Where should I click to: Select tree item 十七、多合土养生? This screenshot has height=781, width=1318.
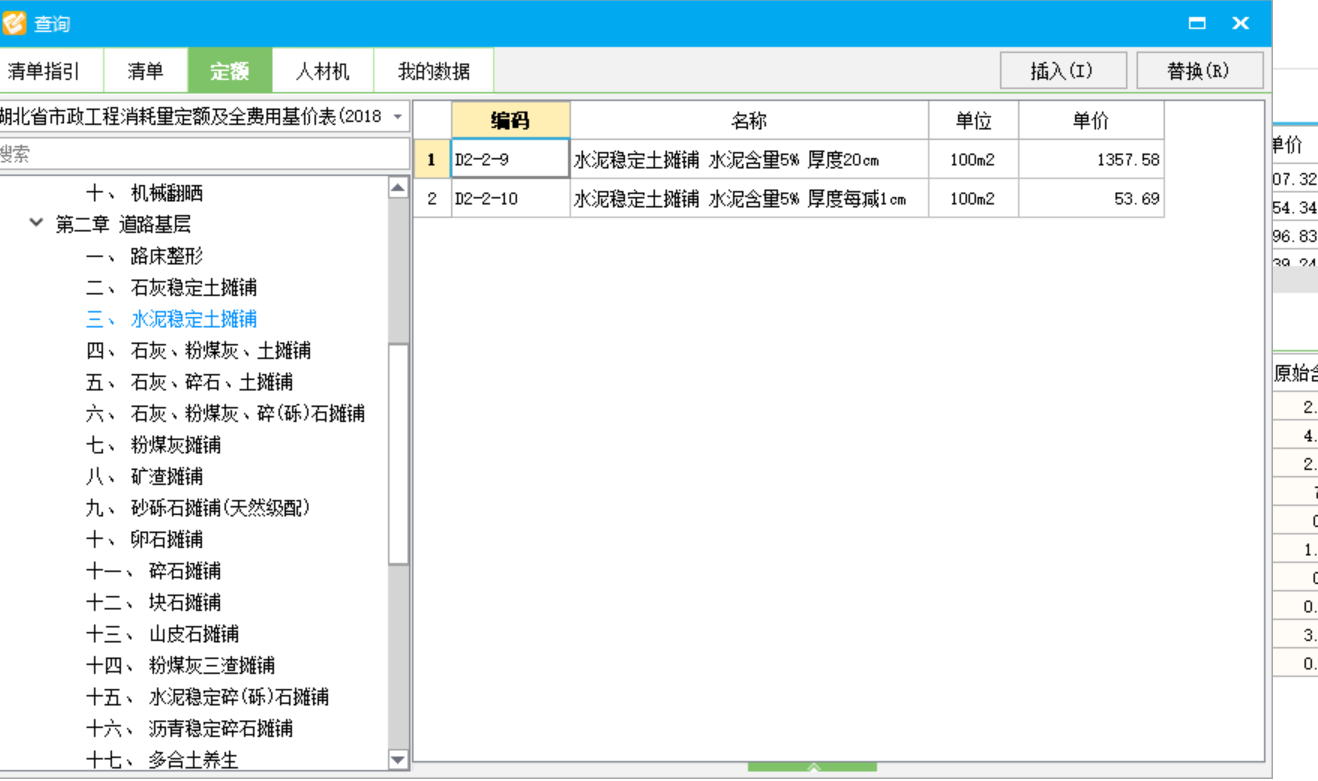pos(162,760)
